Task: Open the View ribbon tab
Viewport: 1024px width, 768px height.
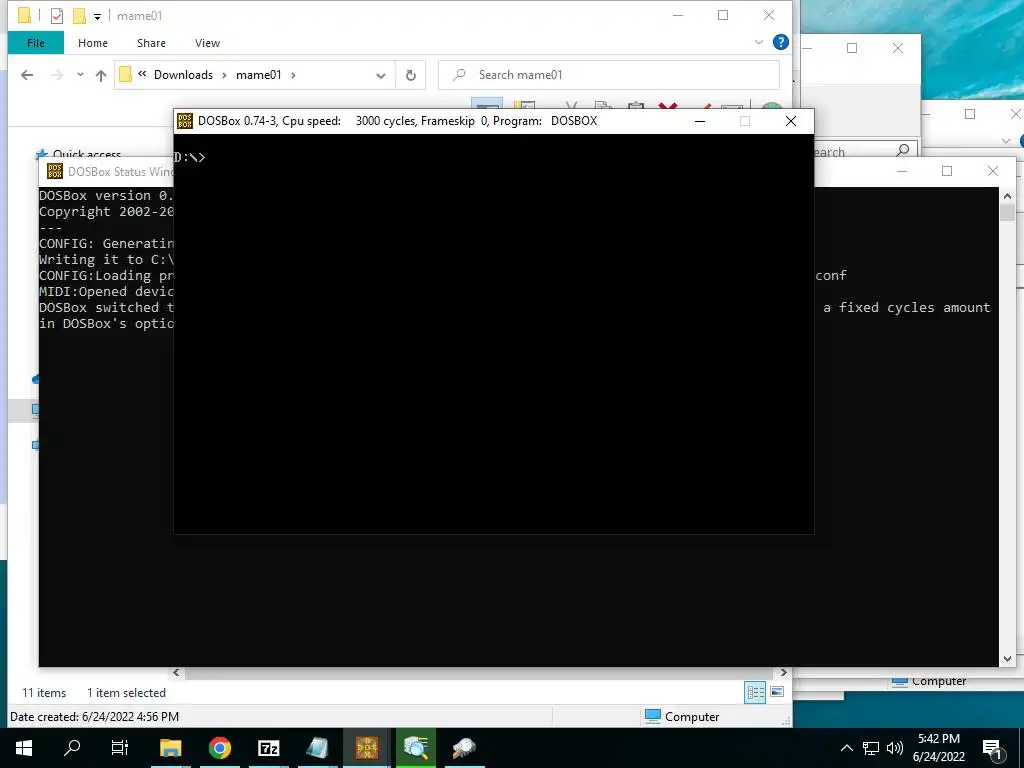Action: (x=207, y=43)
